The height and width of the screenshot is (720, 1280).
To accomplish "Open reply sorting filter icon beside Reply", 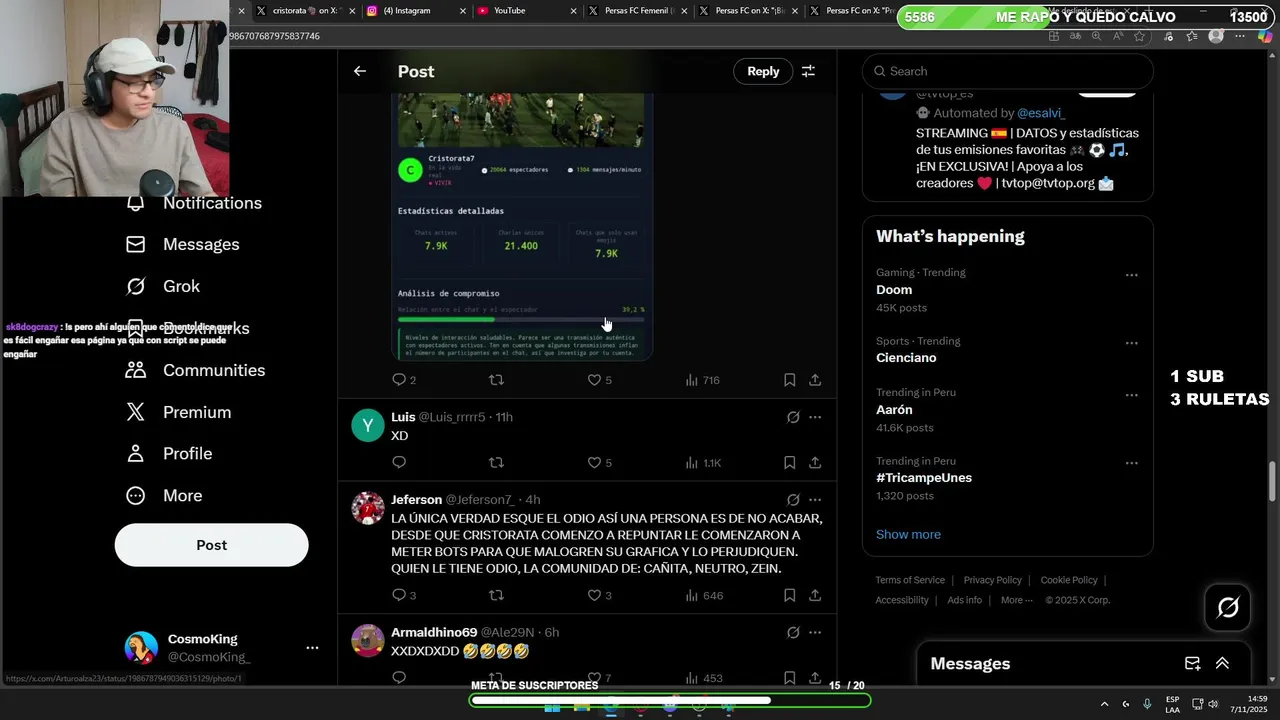I will [x=808, y=71].
